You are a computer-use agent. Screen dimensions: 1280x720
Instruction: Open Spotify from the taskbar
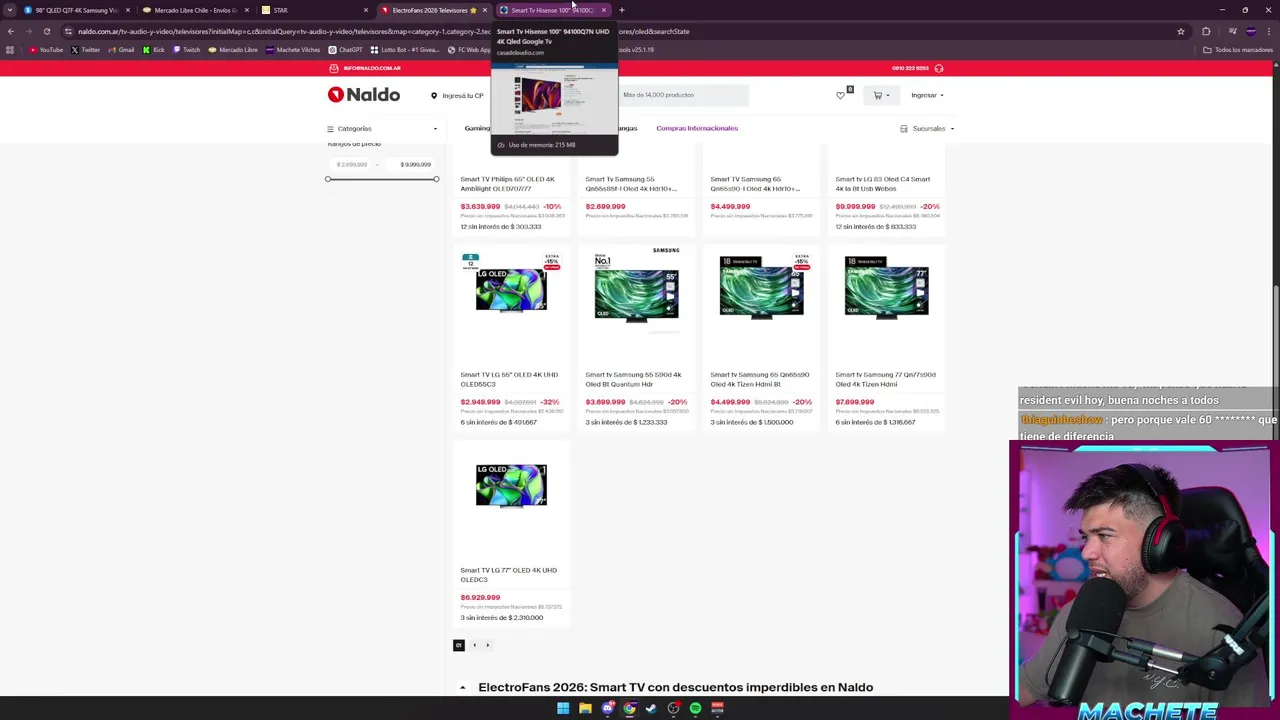[695, 708]
